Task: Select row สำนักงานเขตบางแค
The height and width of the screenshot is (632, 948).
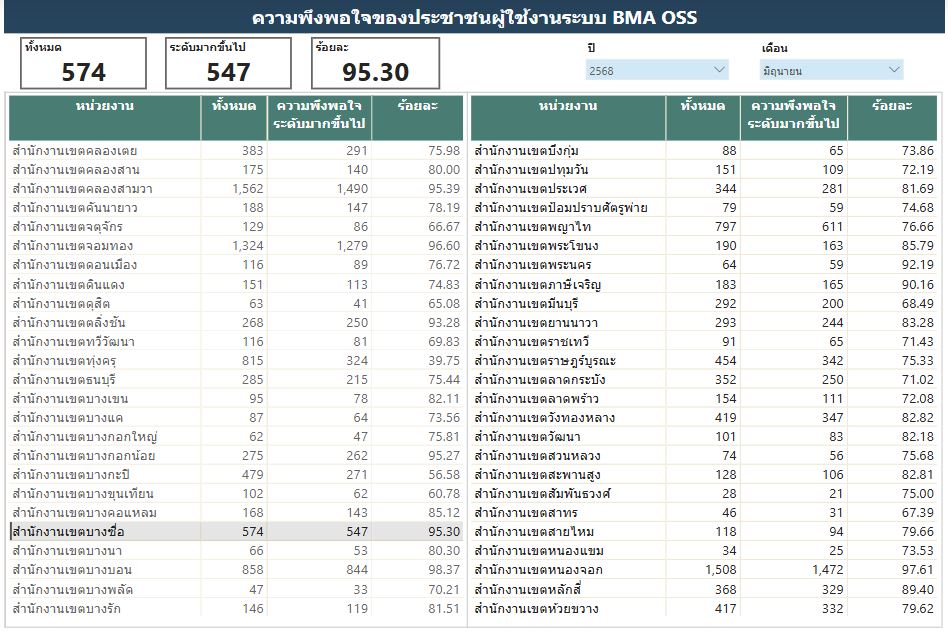Action: pos(236,417)
